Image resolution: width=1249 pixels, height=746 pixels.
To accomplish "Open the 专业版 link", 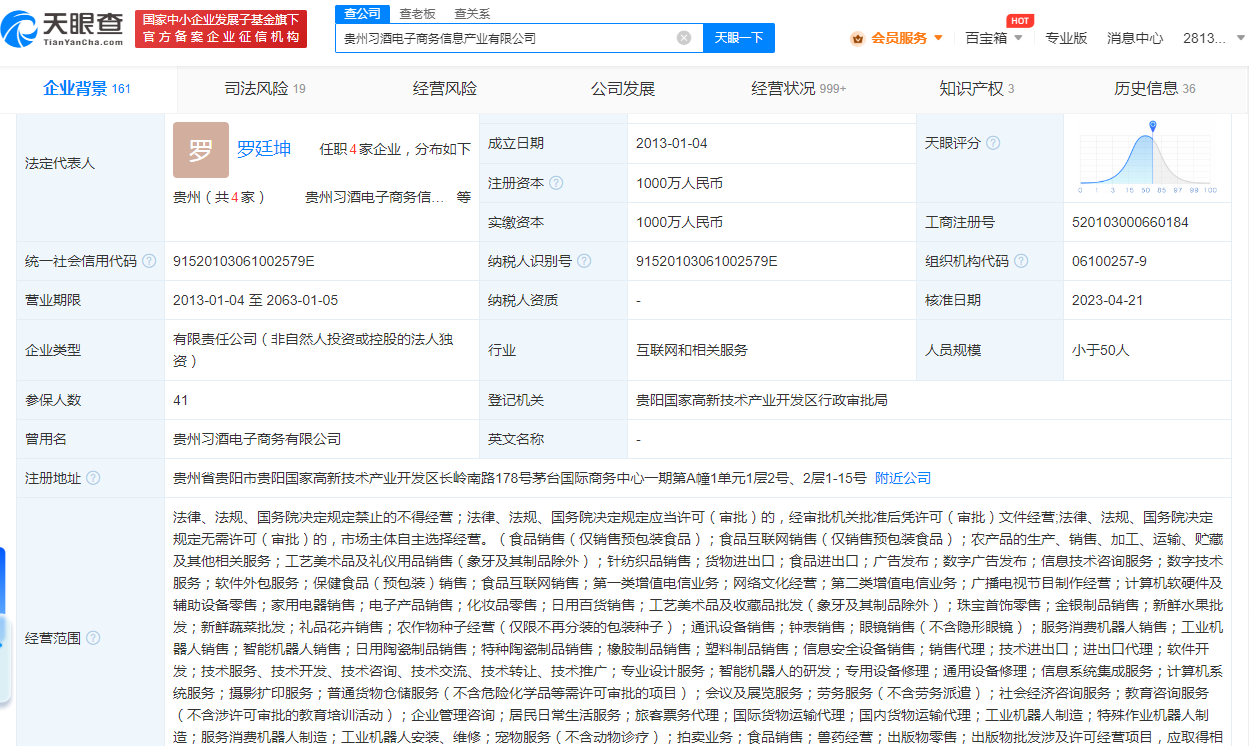I will pyautogui.click(x=1066, y=38).
